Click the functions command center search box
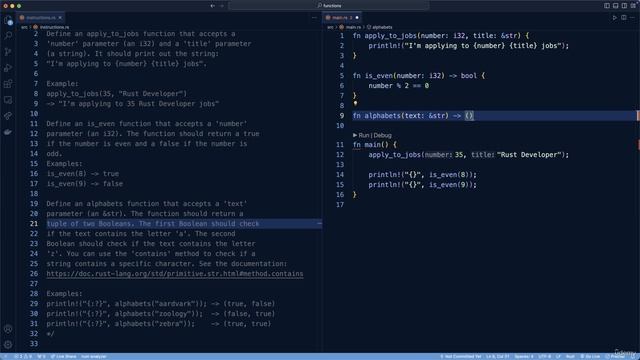This screenshot has width=640, height=360. 329,6
